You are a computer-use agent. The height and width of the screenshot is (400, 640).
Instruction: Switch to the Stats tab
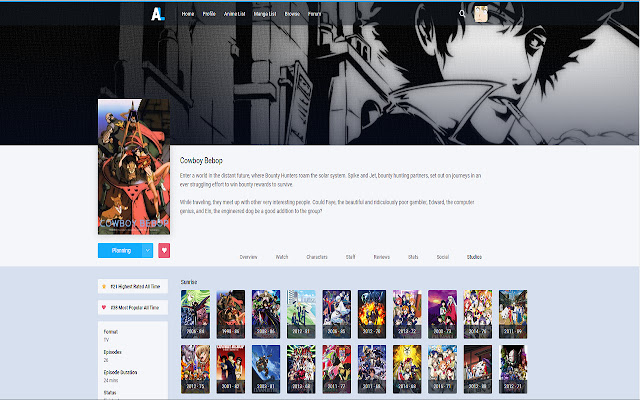pyautogui.click(x=413, y=257)
